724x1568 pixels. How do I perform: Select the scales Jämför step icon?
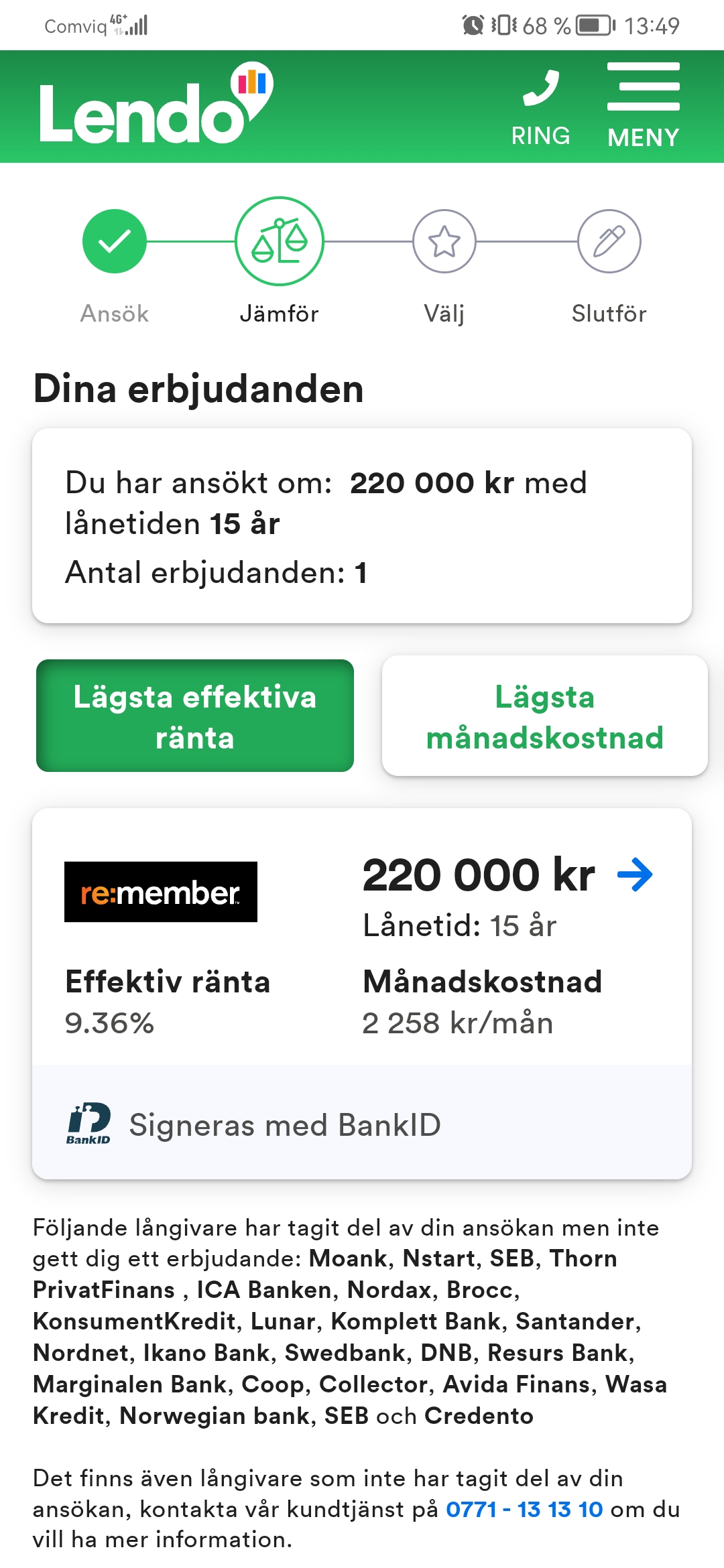[280, 241]
